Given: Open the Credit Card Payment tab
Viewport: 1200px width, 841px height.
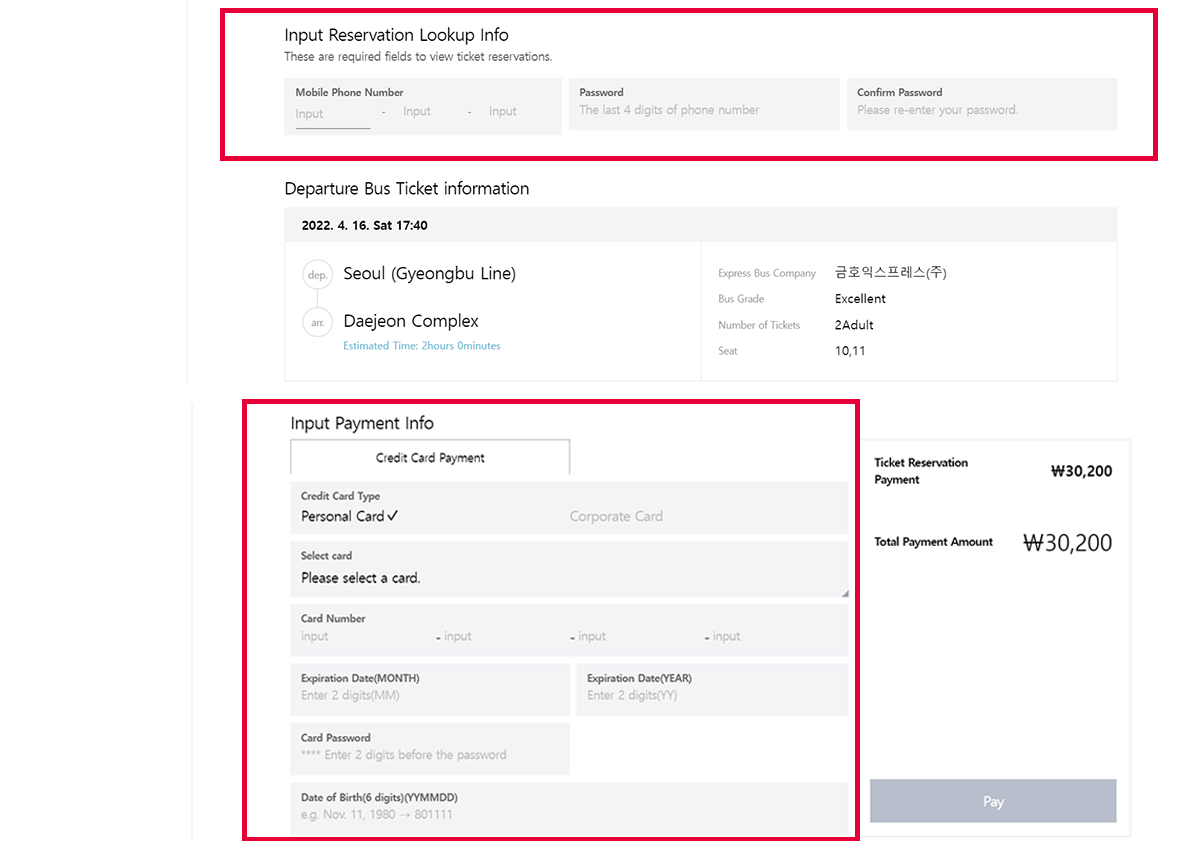Looking at the screenshot, I should click(430, 458).
